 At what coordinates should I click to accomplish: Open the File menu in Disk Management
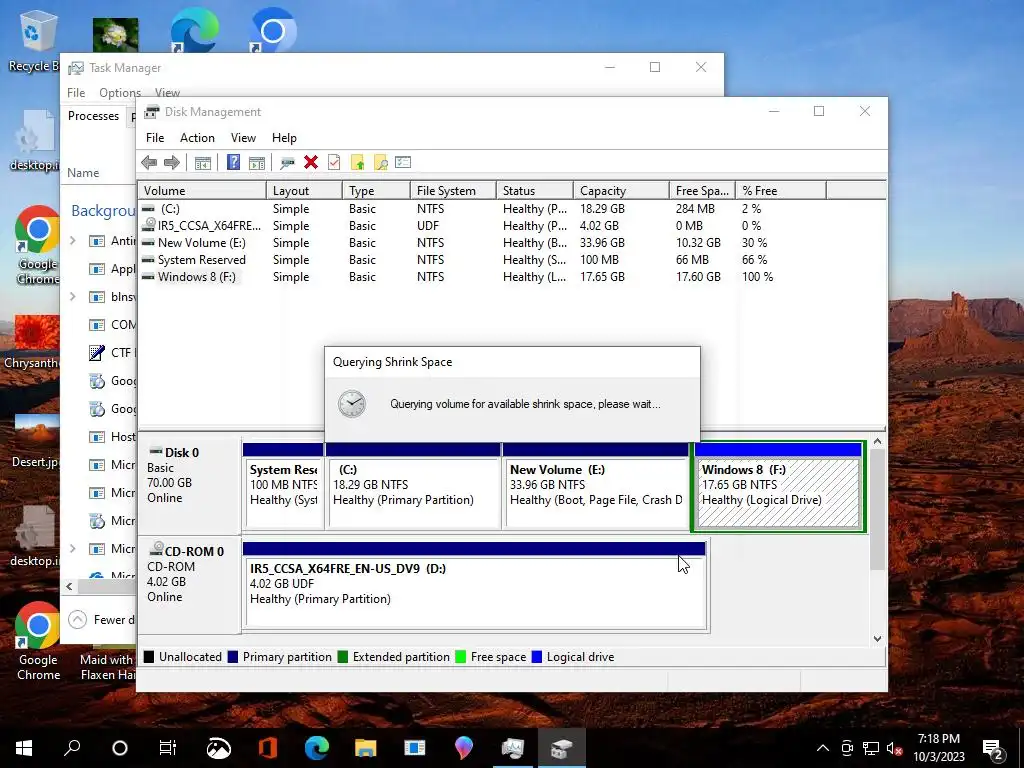155,138
